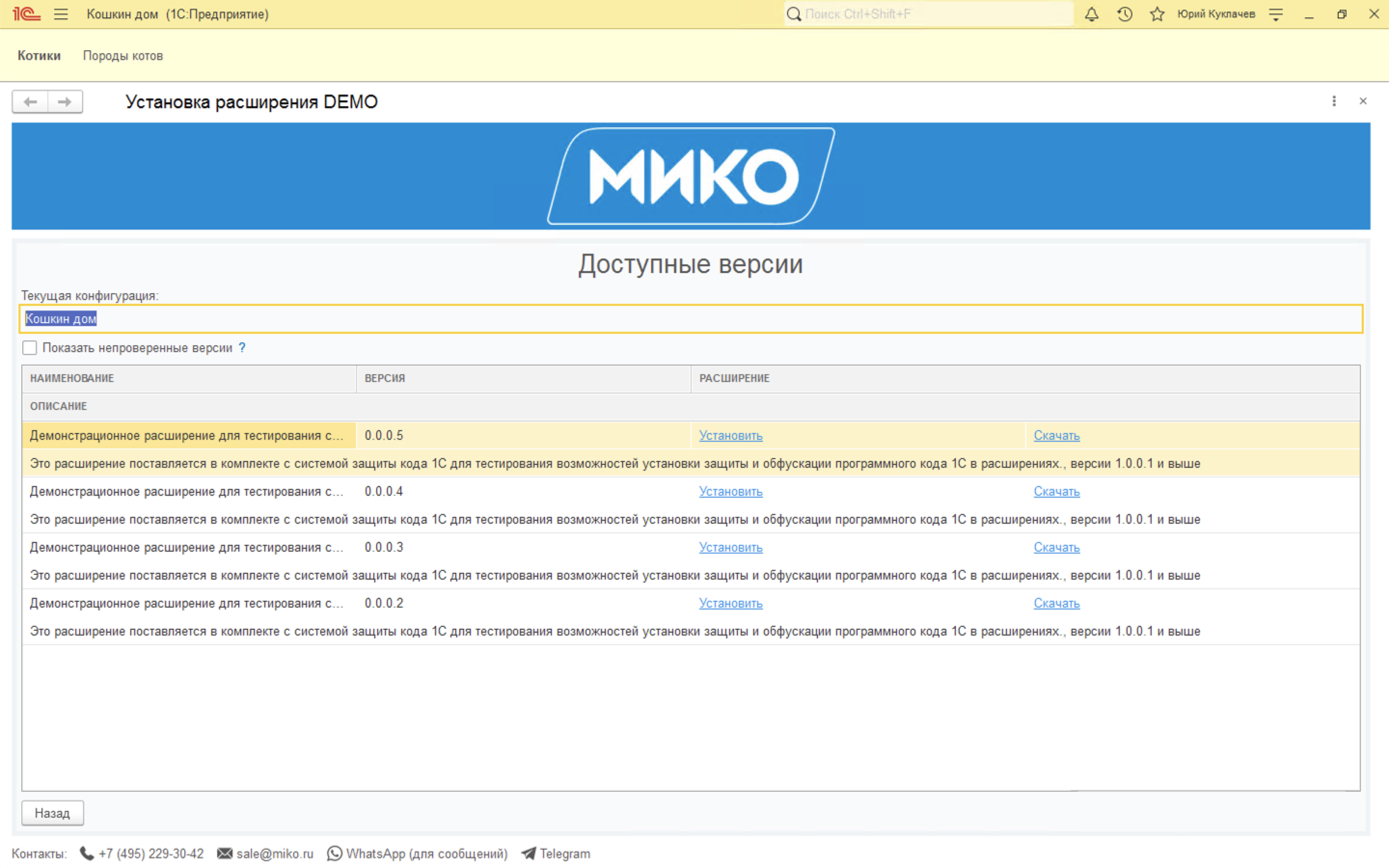Open the Породы котов section
The image size is (1389, 868).
(123, 55)
